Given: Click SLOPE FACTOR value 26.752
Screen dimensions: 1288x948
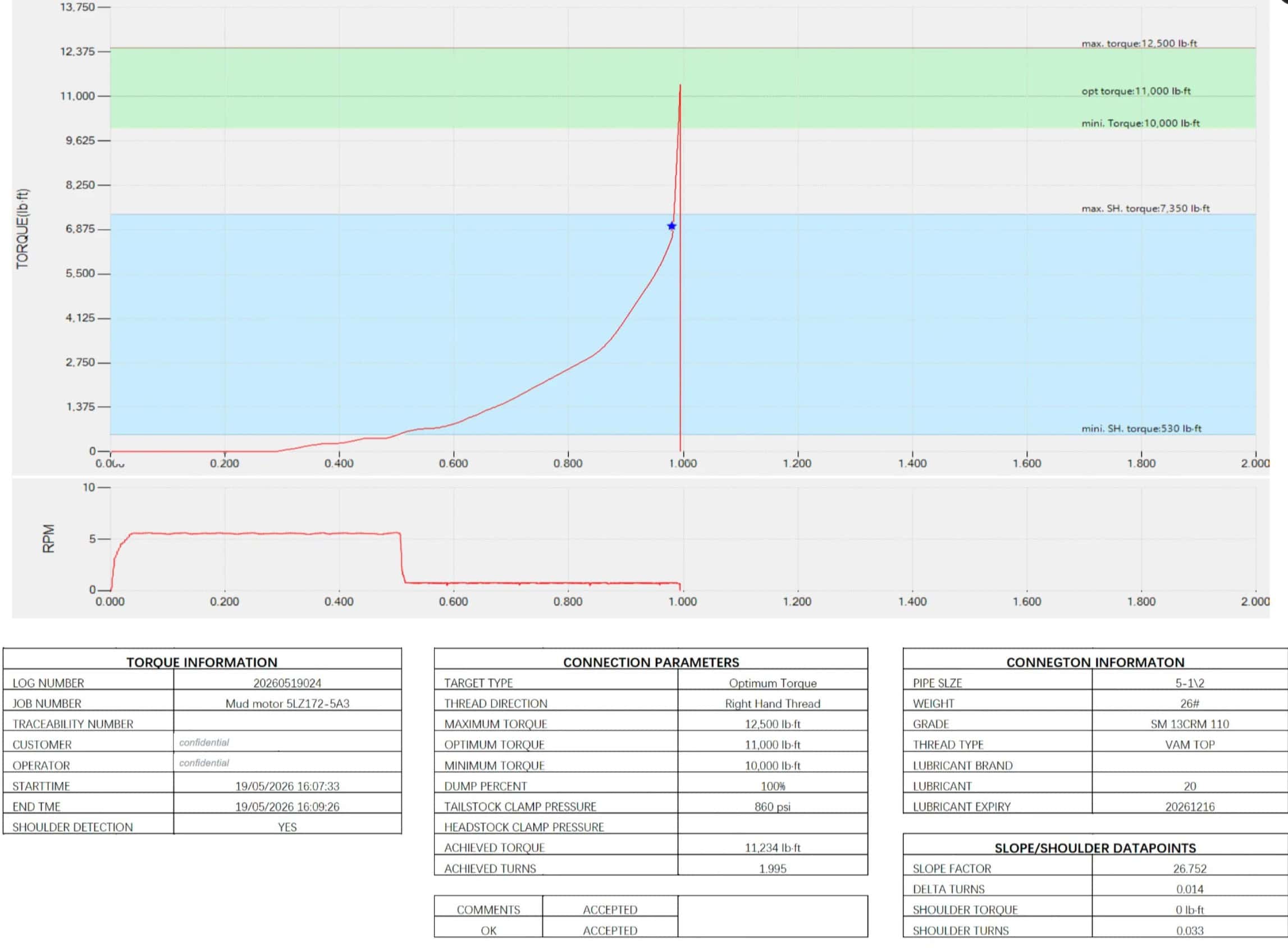Looking at the screenshot, I should (x=1190, y=869).
